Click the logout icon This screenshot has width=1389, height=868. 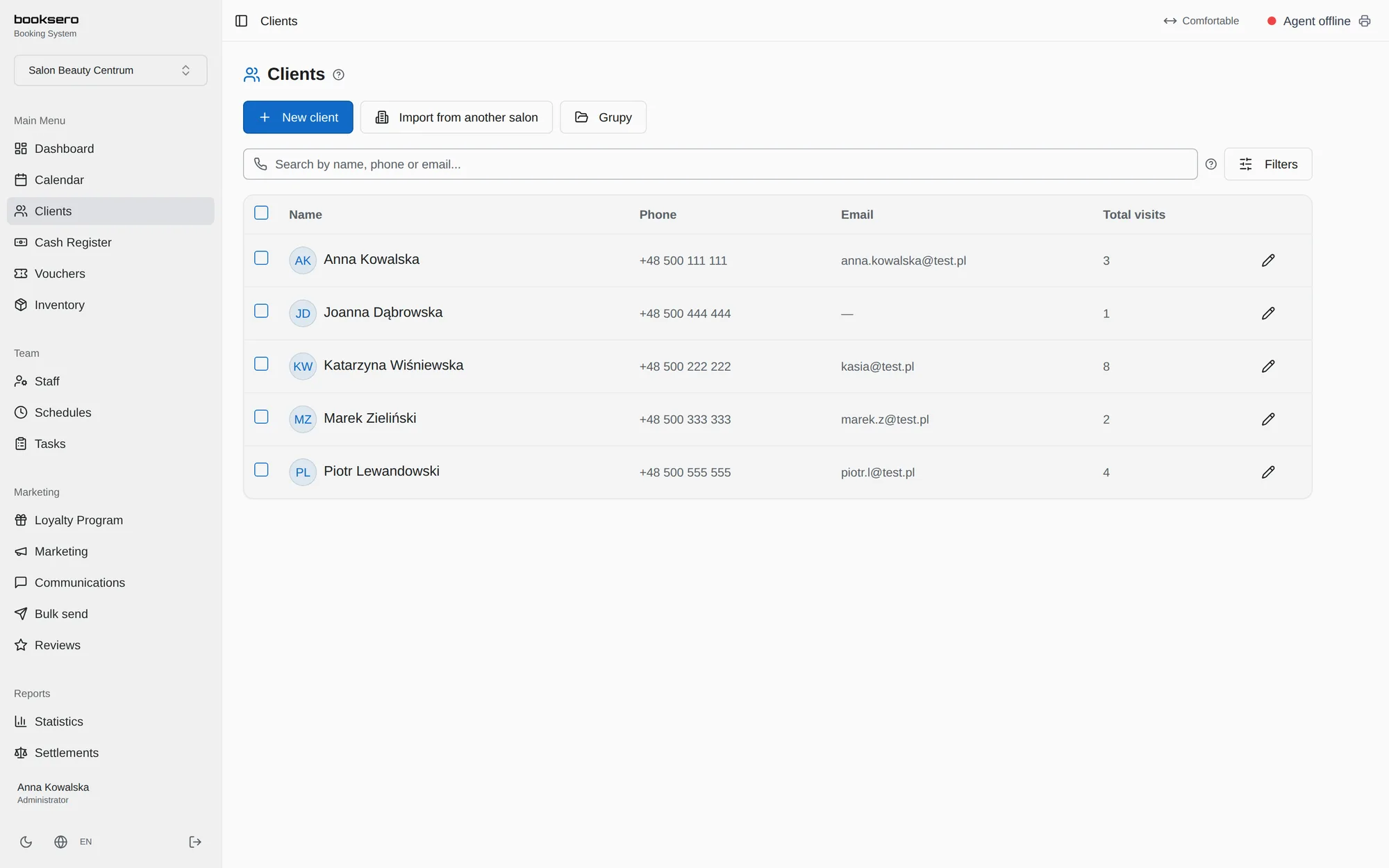pyautogui.click(x=195, y=842)
